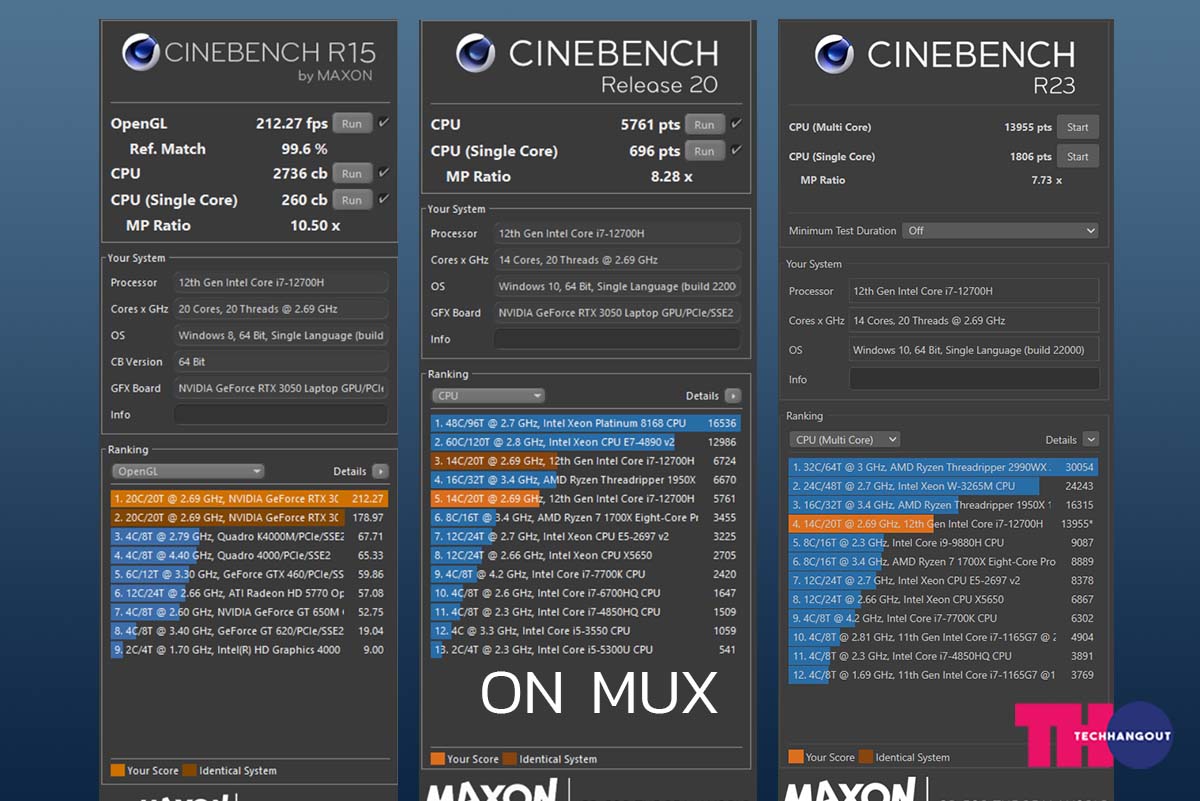This screenshot has width=1200, height=801.
Task: Select the Intel HD Graphics 4000 row in R15
Action: [x=249, y=650]
